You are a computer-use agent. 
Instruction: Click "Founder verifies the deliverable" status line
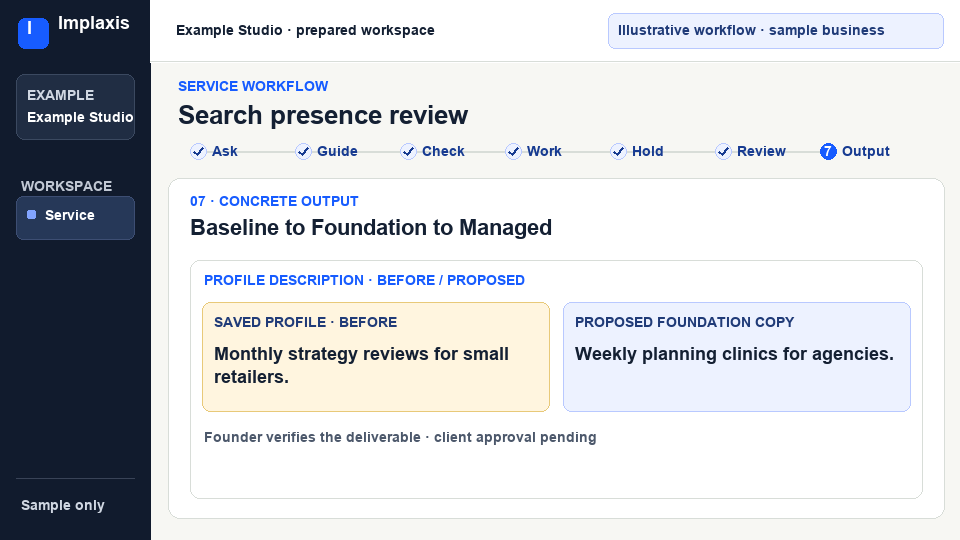(x=400, y=437)
